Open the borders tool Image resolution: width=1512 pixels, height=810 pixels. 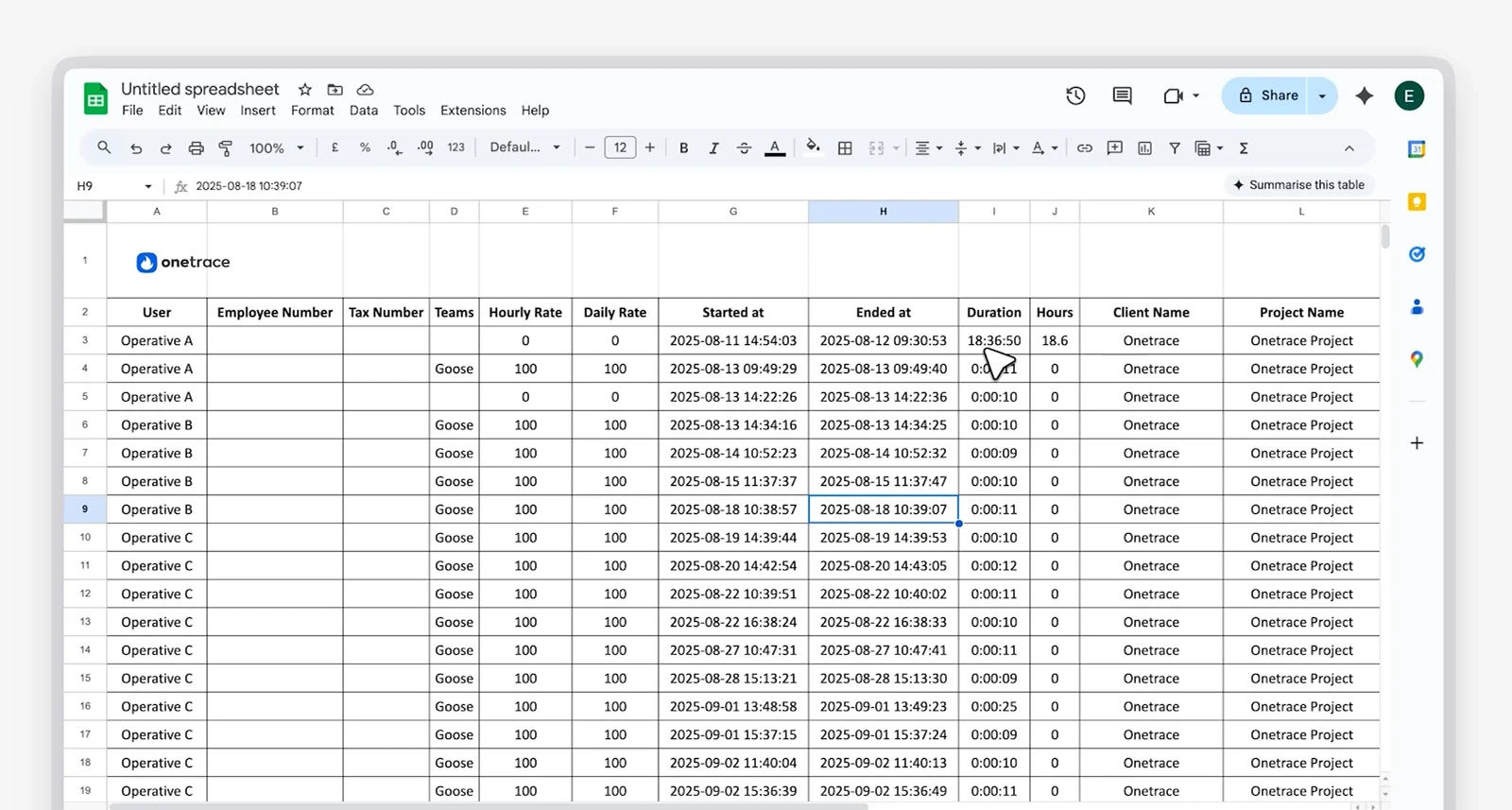tap(845, 148)
